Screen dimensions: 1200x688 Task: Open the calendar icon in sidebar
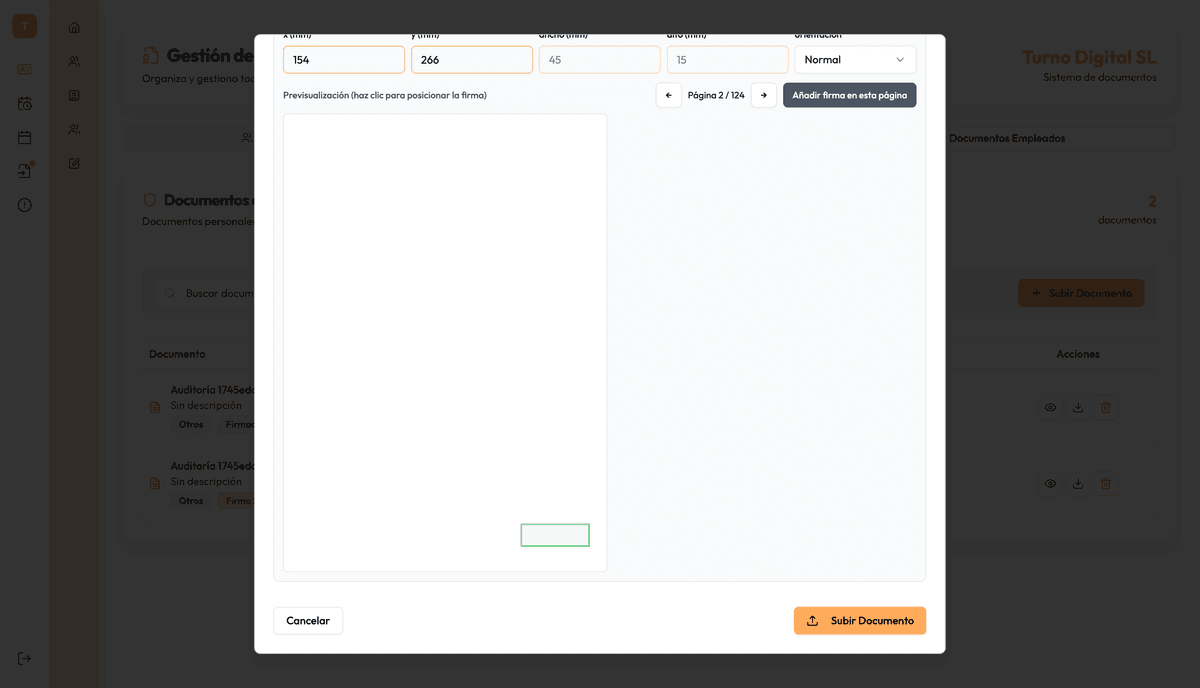(25, 137)
